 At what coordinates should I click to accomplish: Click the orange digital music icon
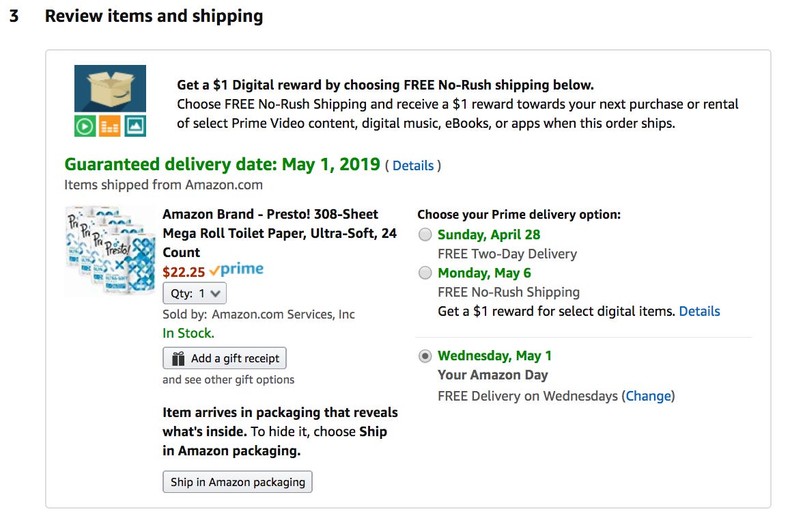pyautogui.click(x=110, y=126)
